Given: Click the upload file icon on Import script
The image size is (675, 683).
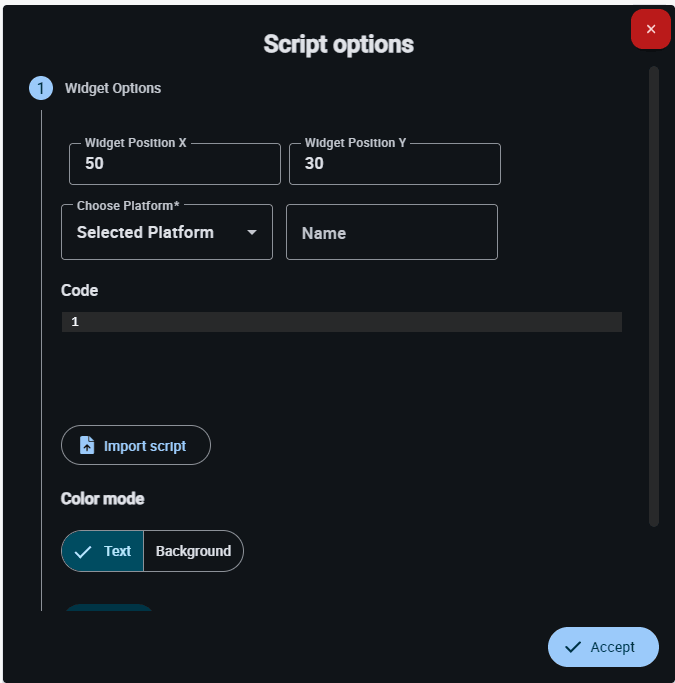Looking at the screenshot, I should (x=87, y=445).
